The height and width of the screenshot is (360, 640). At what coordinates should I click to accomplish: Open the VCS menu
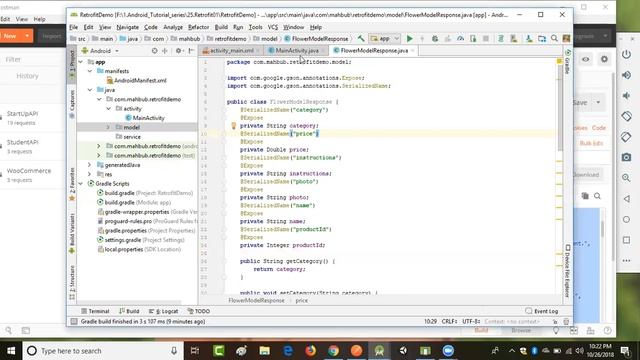pos(273,27)
